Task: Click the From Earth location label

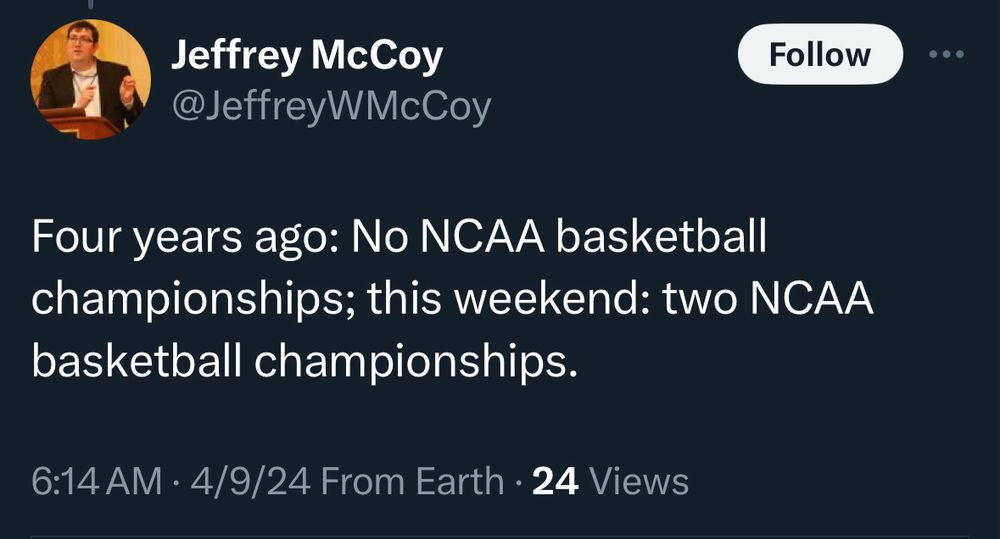Action: pyautogui.click(x=413, y=481)
